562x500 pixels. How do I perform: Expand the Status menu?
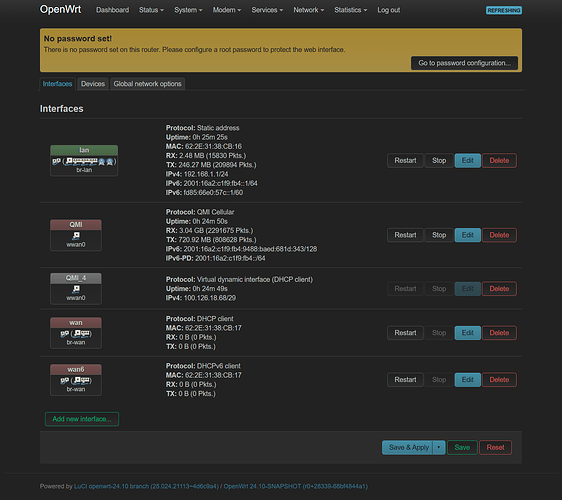[151, 10]
